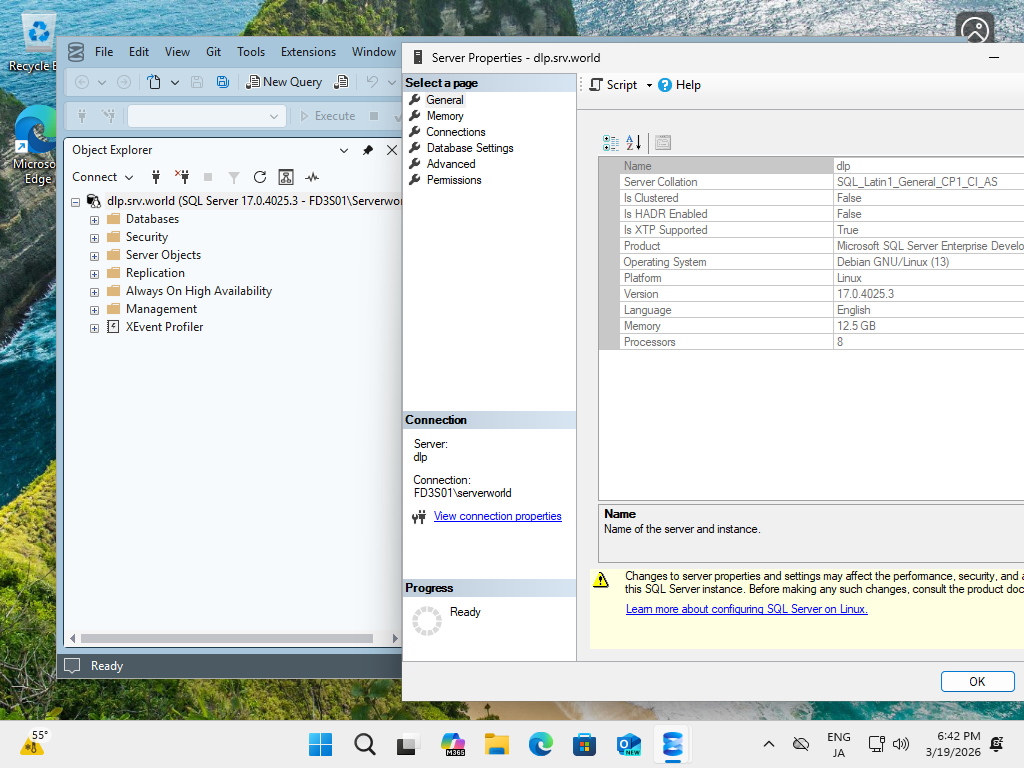Click the Alphabetical sort icon in Server Properties
Image resolution: width=1024 pixels, height=768 pixels.
[633, 142]
